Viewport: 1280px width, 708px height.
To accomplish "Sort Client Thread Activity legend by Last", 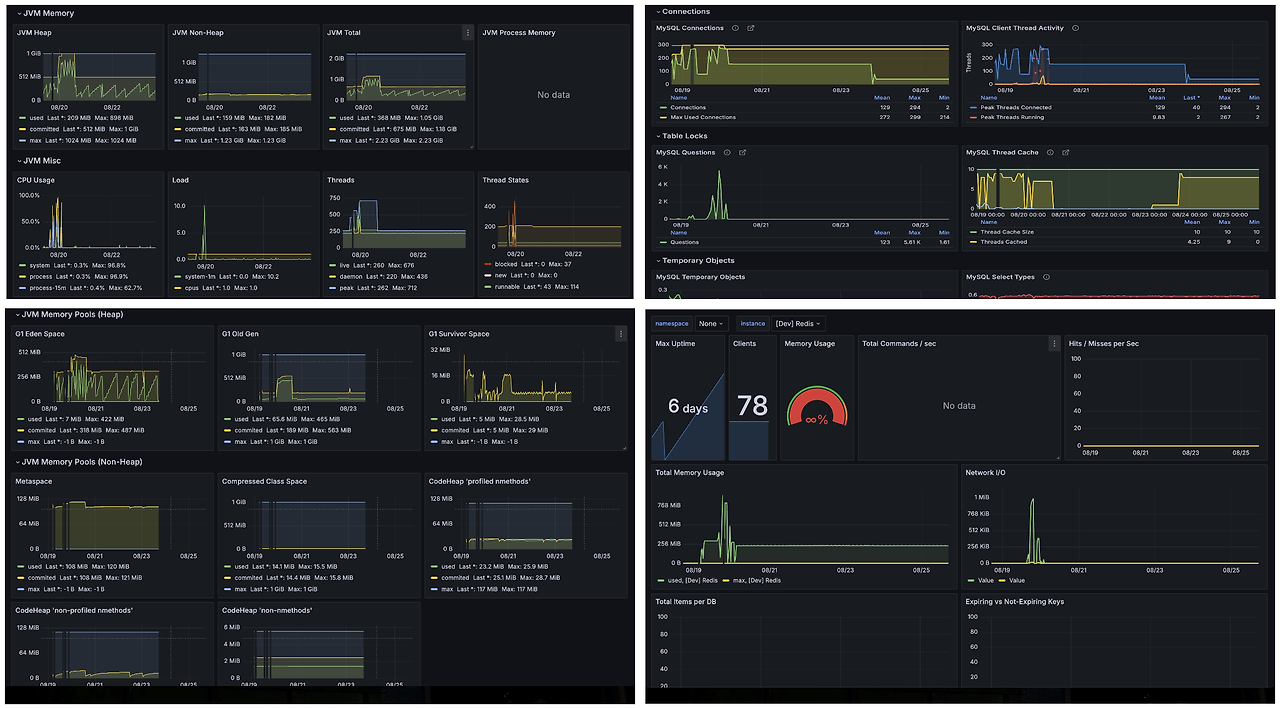I will [1192, 98].
